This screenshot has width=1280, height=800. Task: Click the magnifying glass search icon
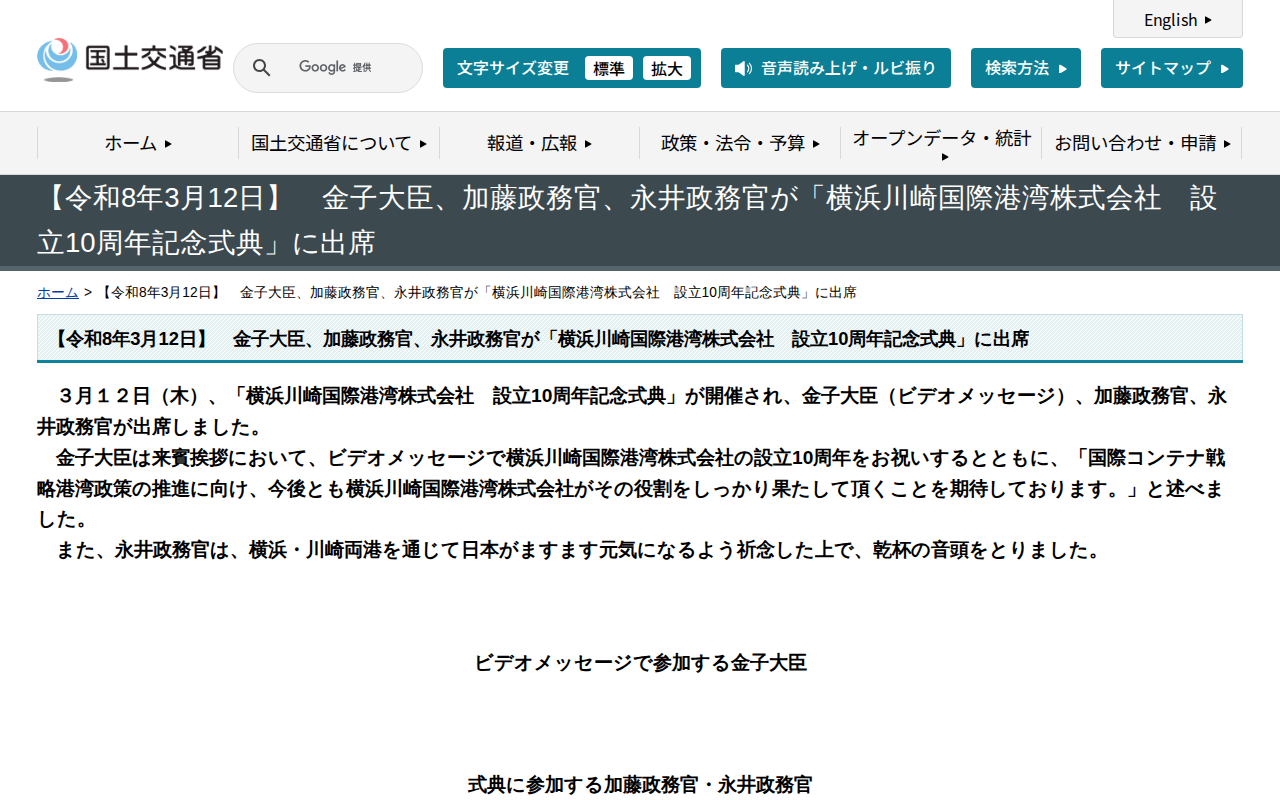coord(261,67)
